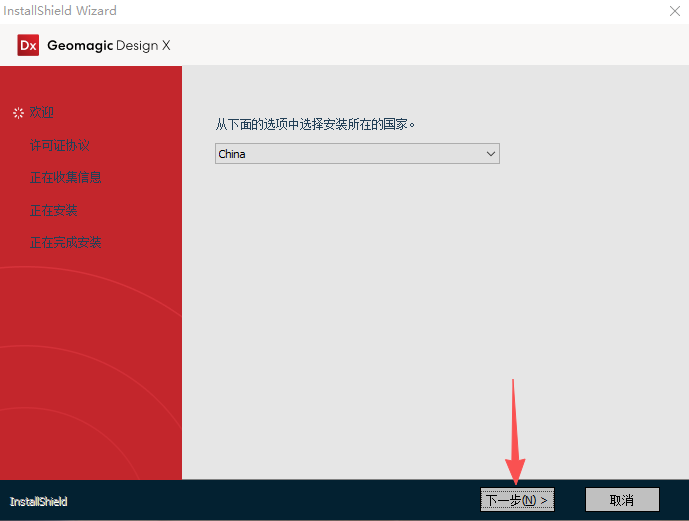This screenshot has height=521, width=689.
Task: Select the 许可证协议 step label
Action: point(60,145)
